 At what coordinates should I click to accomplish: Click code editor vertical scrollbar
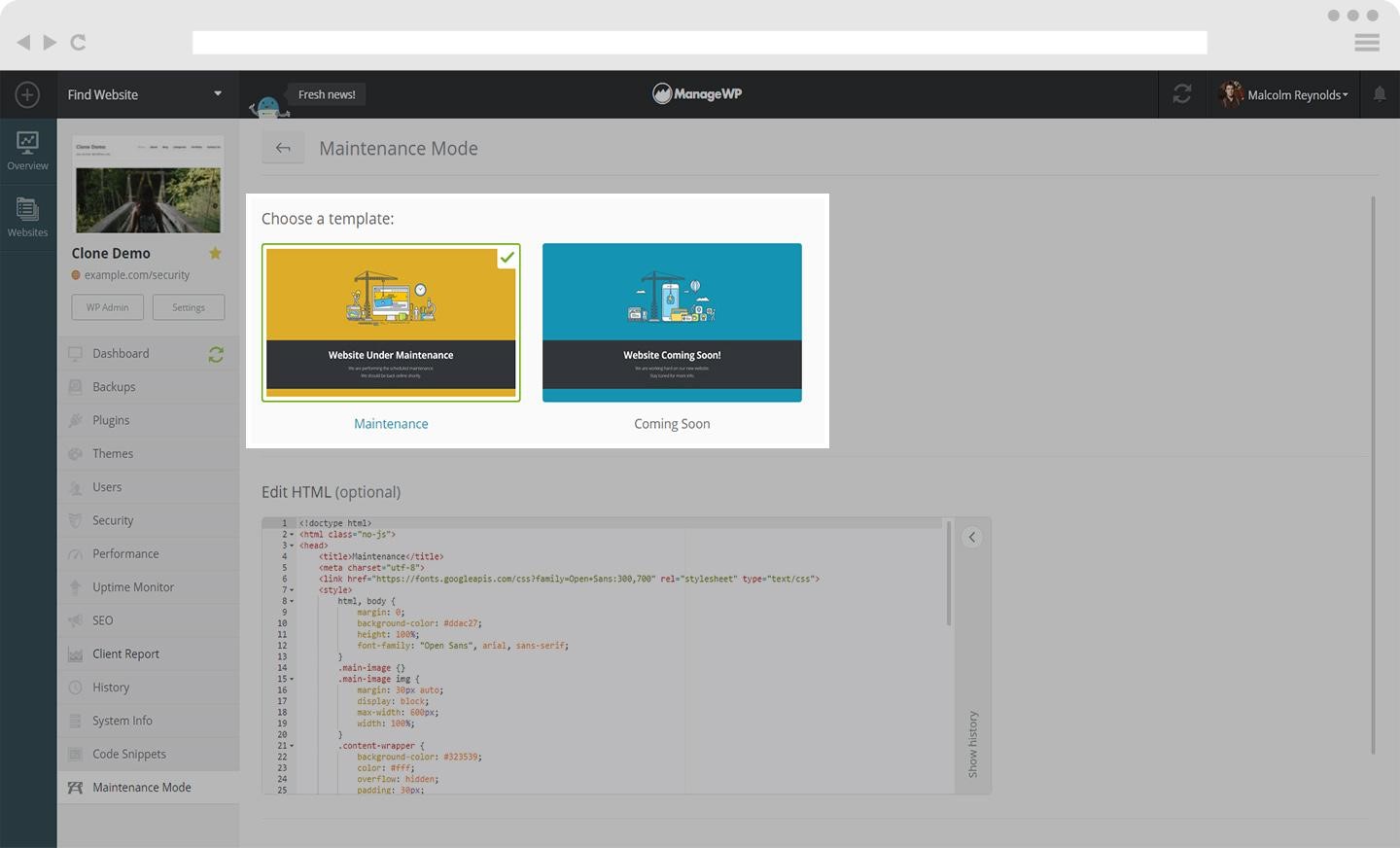949,574
